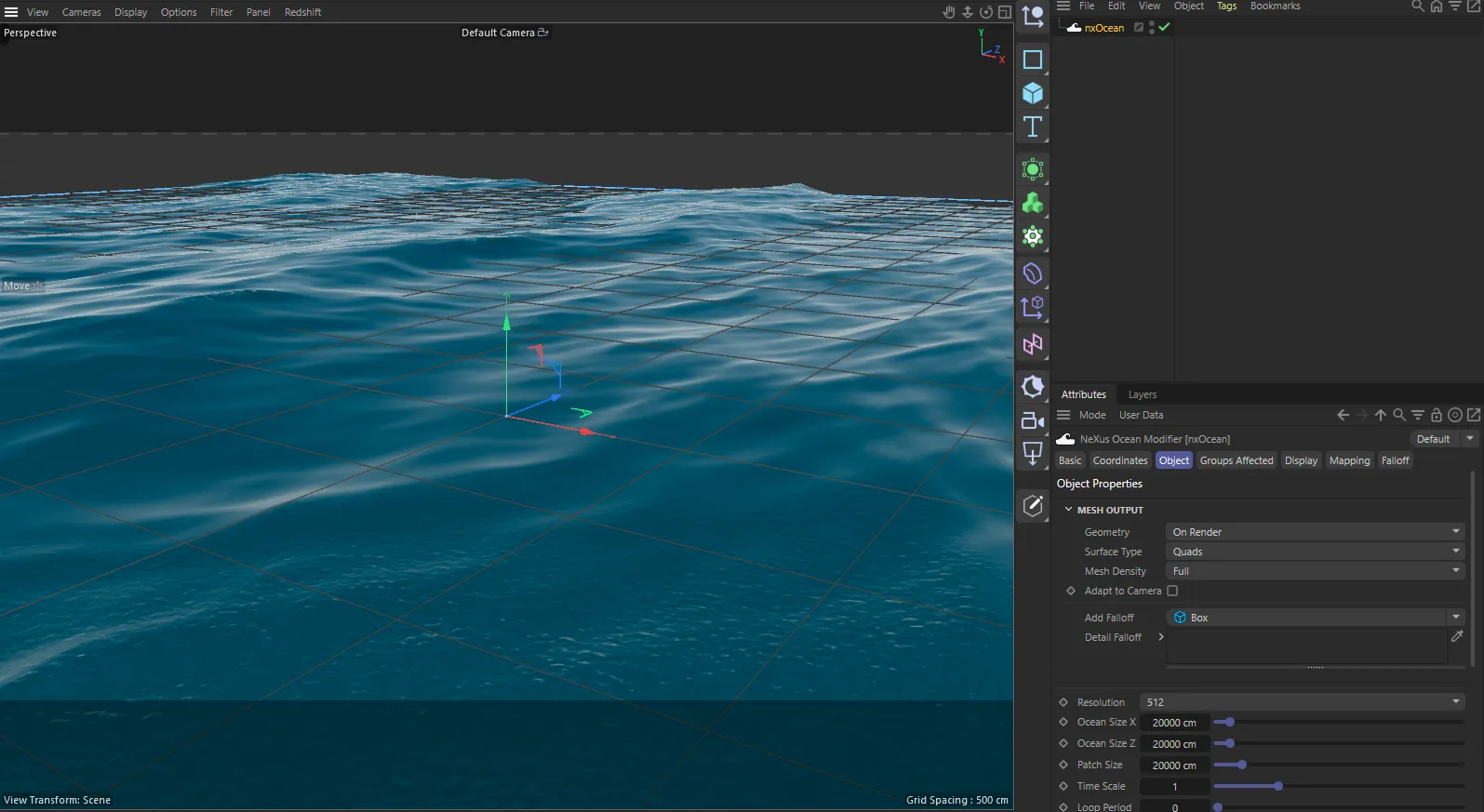Open the viewport Redshift menu
The width and height of the screenshot is (1484, 812).
[x=303, y=12]
